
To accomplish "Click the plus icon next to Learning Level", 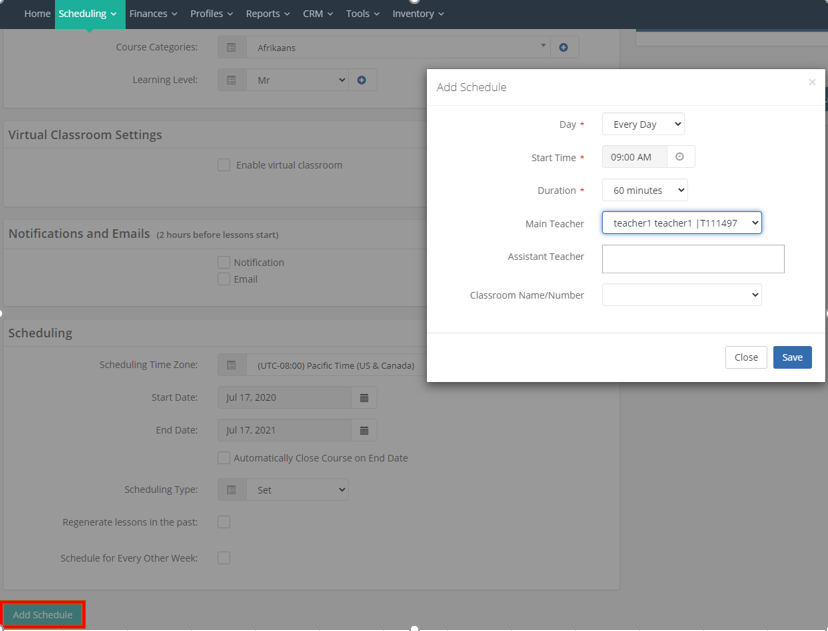I will 362,80.
